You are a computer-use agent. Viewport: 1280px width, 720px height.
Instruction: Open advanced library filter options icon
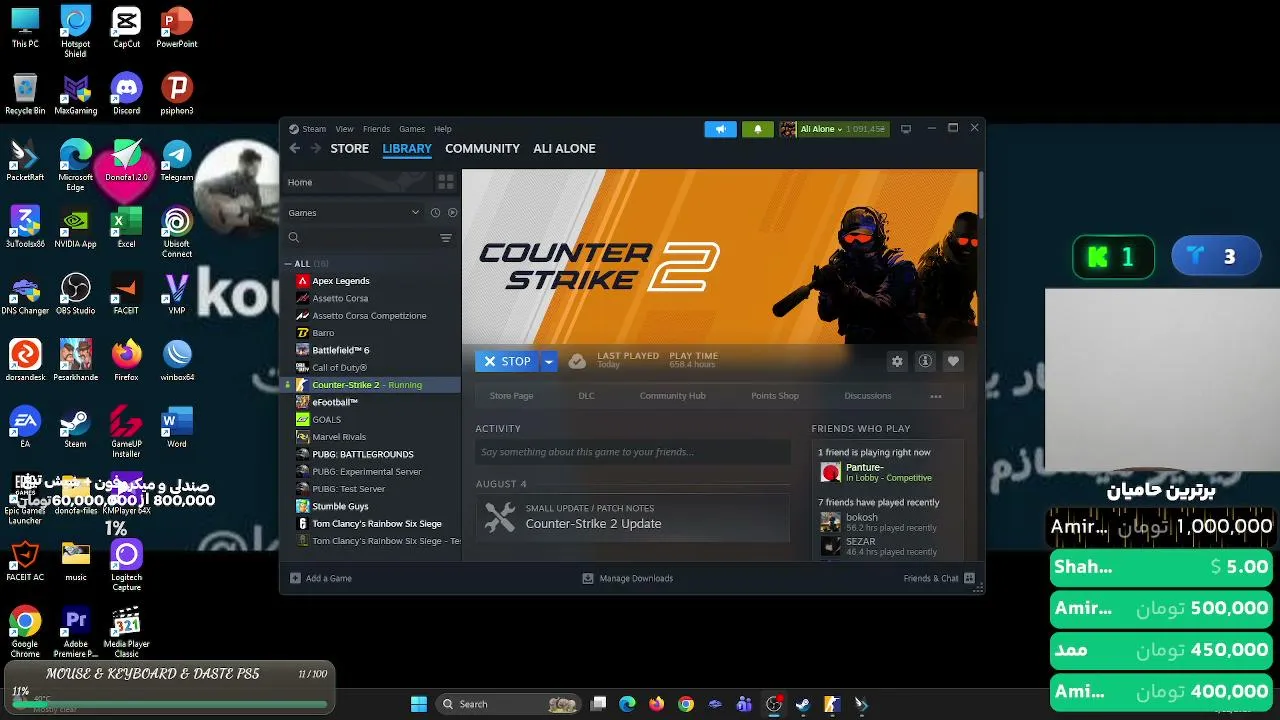(446, 238)
